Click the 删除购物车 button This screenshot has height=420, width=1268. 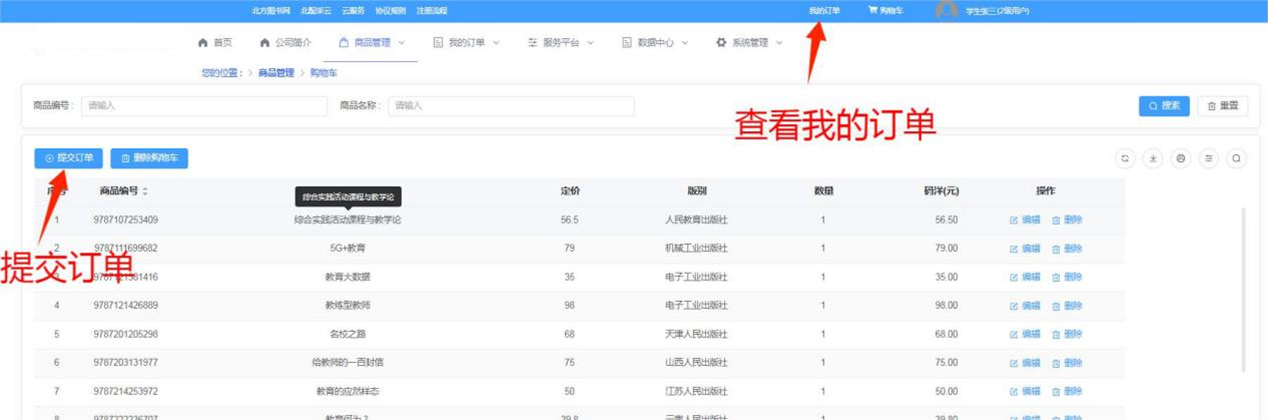click(149, 158)
